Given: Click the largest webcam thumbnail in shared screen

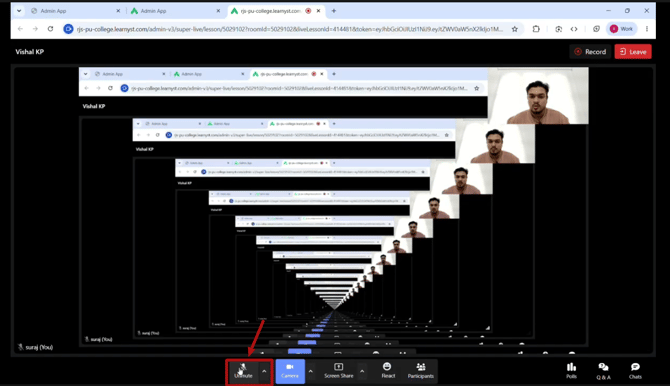Looking at the screenshot, I should pyautogui.click(x=538, y=96).
